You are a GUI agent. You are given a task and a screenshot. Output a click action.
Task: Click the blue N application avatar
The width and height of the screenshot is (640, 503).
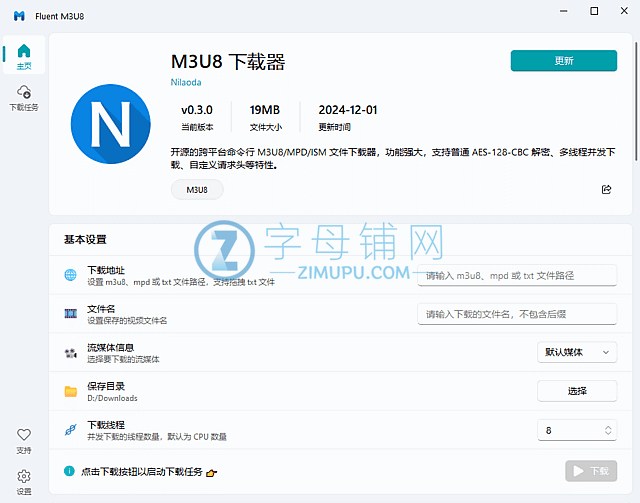point(111,124)
